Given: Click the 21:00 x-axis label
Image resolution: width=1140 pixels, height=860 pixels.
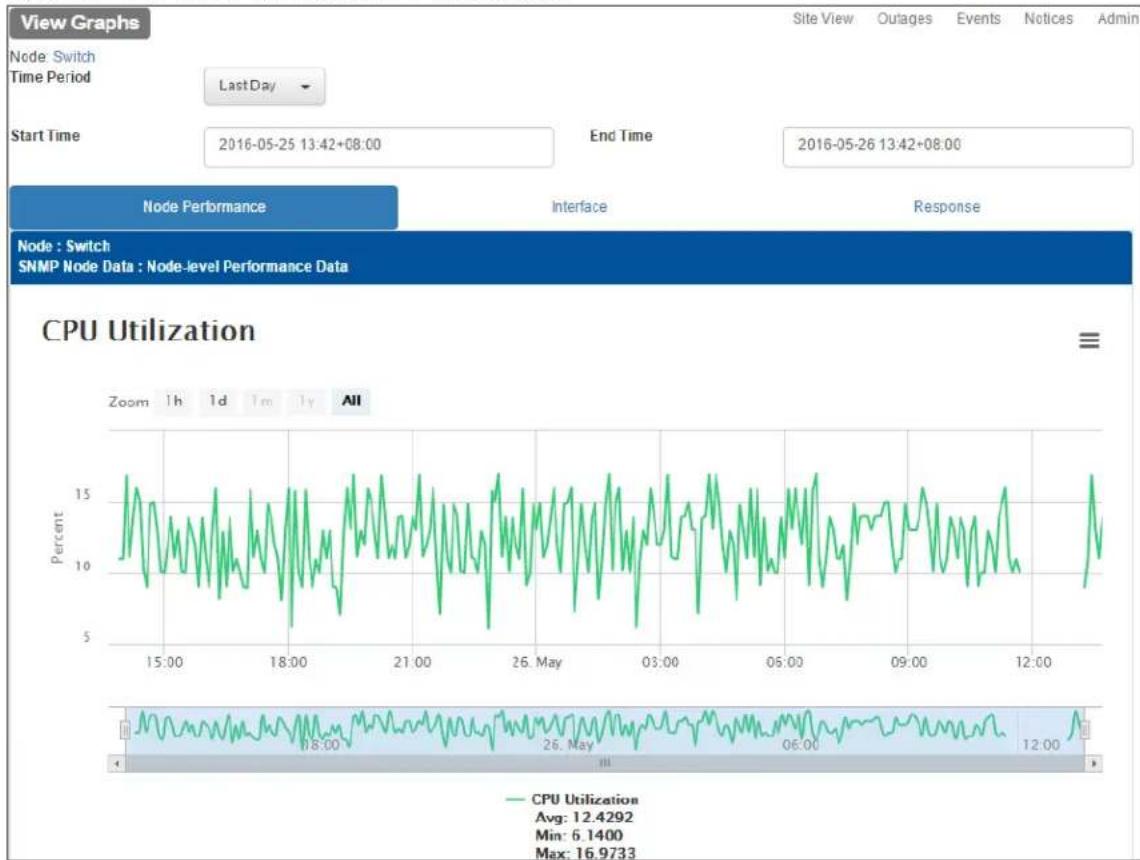Looking at the screenshot, I should pos(412,662).
